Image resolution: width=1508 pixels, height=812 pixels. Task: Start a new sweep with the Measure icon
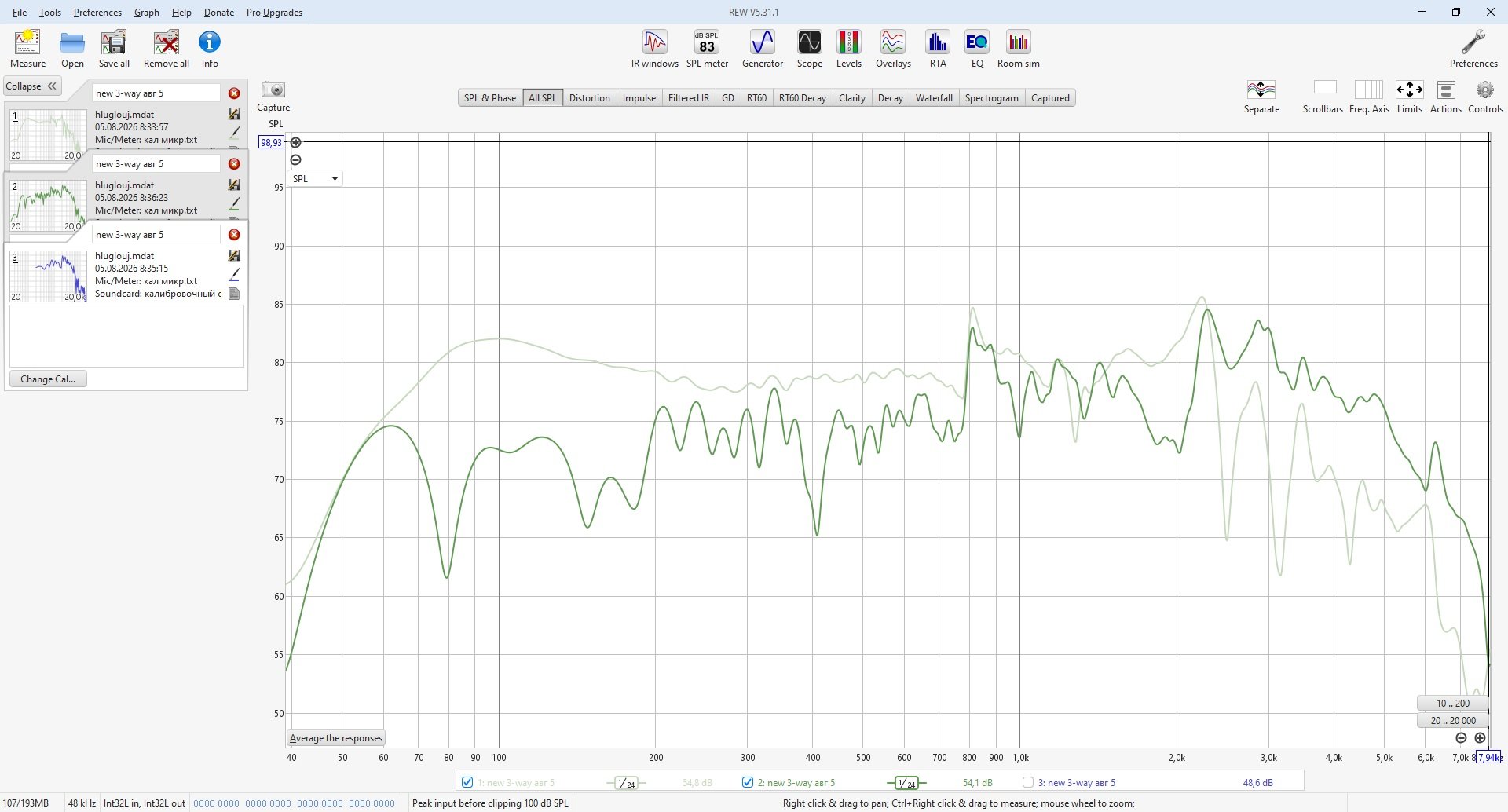tap(27, 49)
